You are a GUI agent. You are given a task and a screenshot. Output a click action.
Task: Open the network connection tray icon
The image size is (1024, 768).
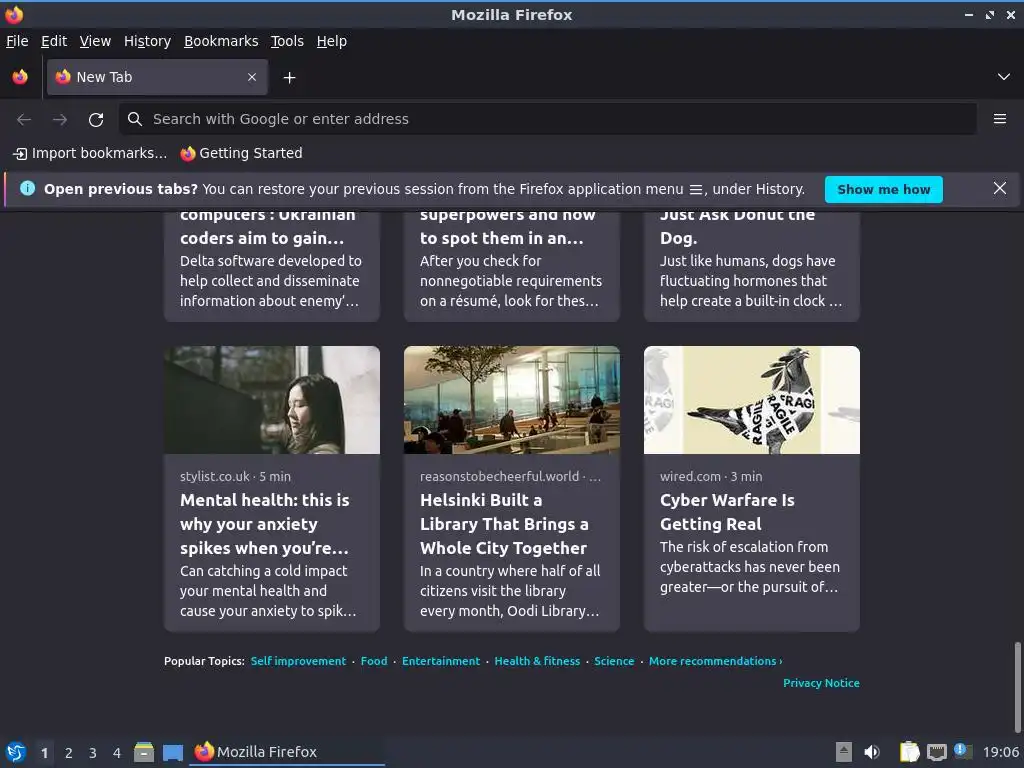point(936,752)
